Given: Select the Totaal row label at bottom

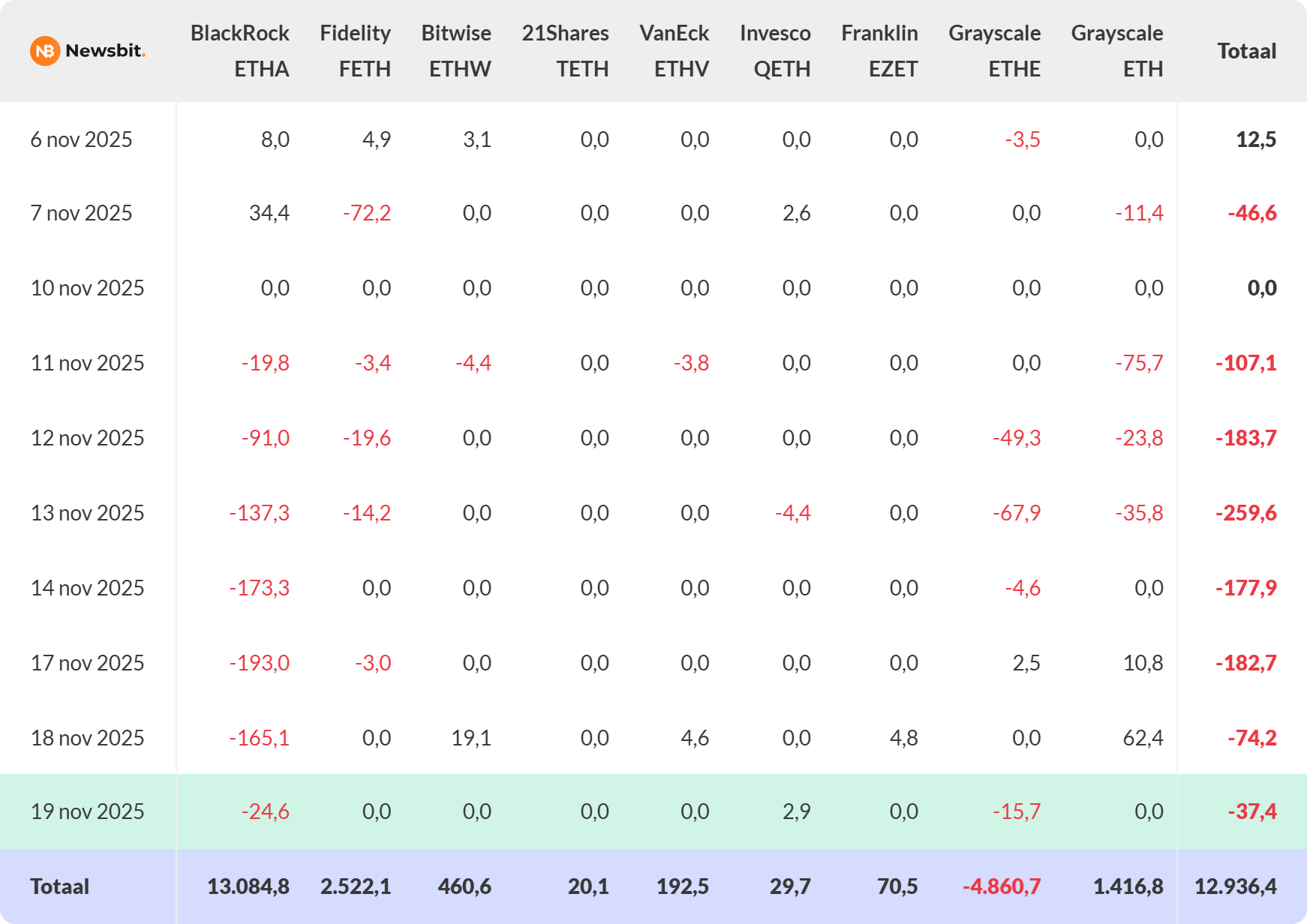Looking at the screenshot, I should (59, 886).
